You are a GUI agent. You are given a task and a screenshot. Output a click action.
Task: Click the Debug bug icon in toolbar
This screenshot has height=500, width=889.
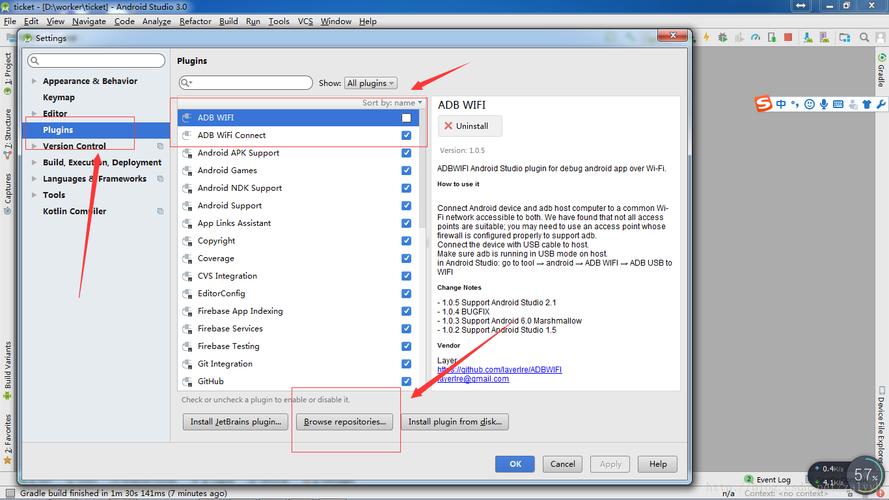coord(722,37)
